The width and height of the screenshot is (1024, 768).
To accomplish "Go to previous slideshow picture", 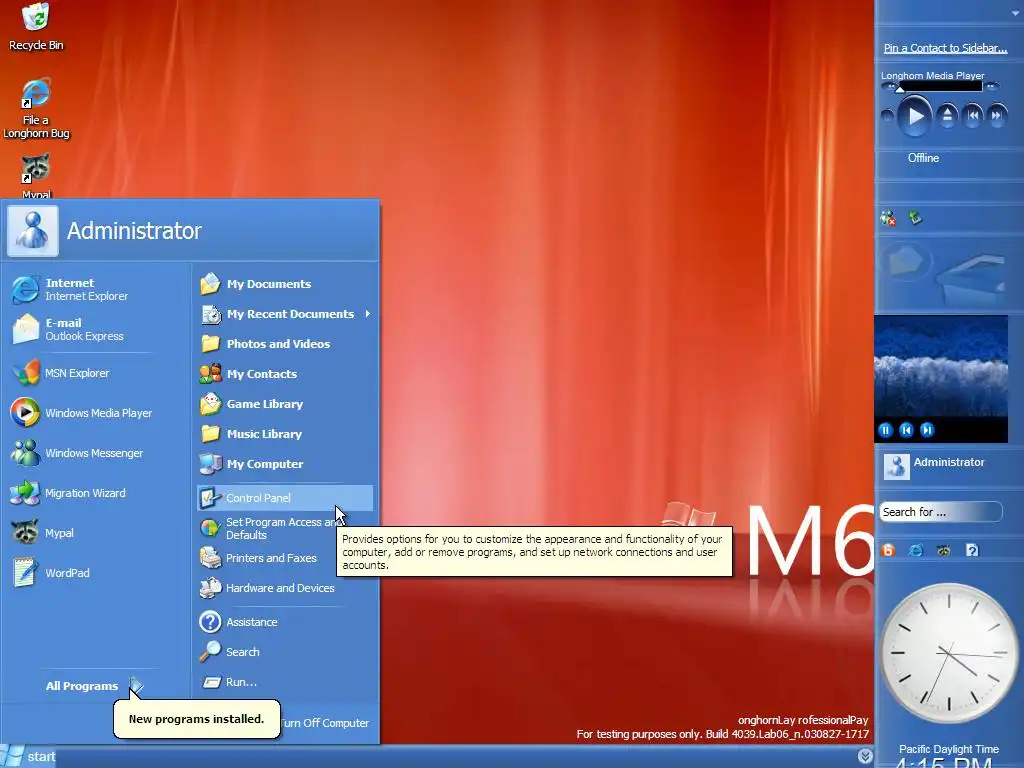I will 906,430.
